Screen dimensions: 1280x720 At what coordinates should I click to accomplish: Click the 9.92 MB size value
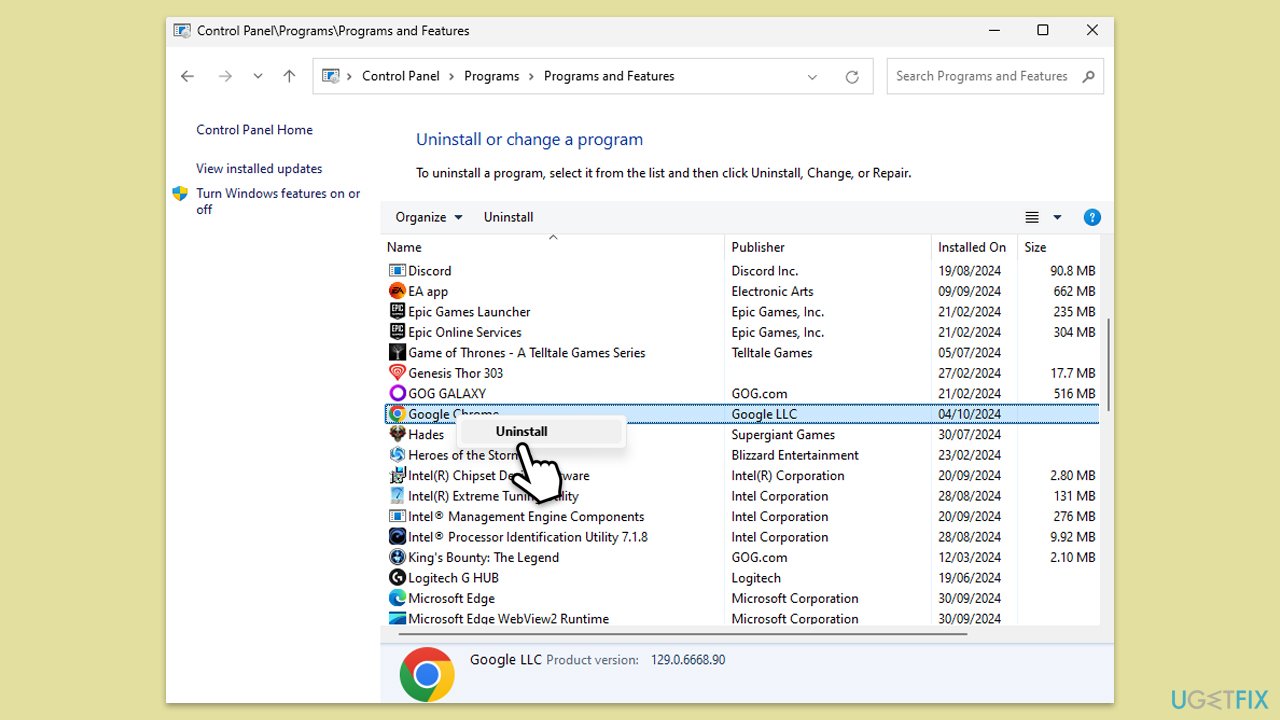[1072, 537]
